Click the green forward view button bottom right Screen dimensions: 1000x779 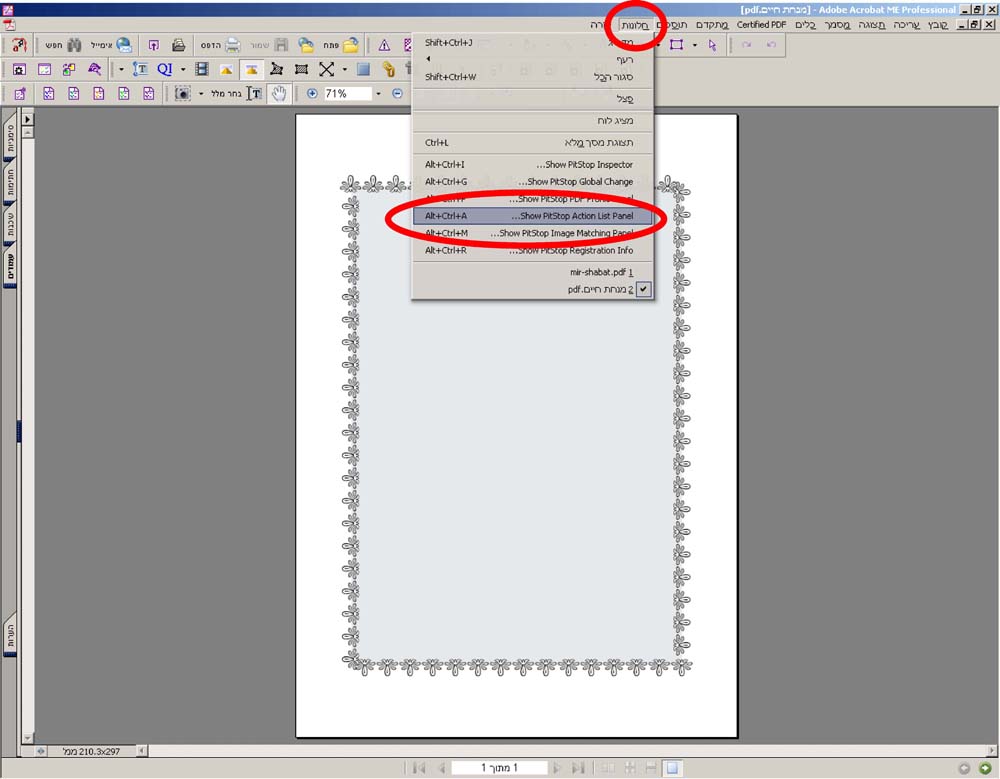click(x=985, y=768)
